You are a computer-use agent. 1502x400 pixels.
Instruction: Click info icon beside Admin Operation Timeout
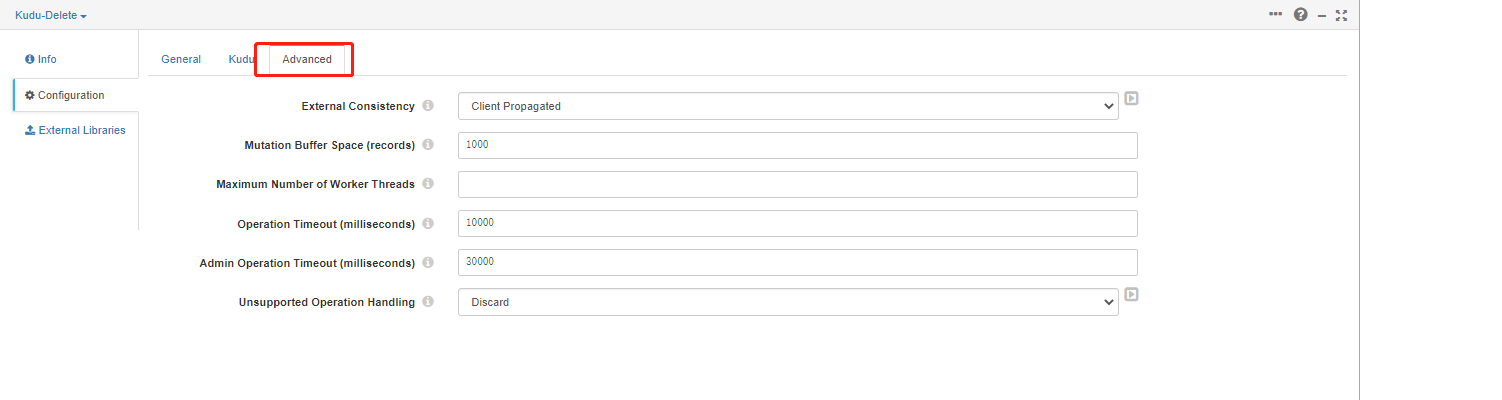(x=428, y=263)
